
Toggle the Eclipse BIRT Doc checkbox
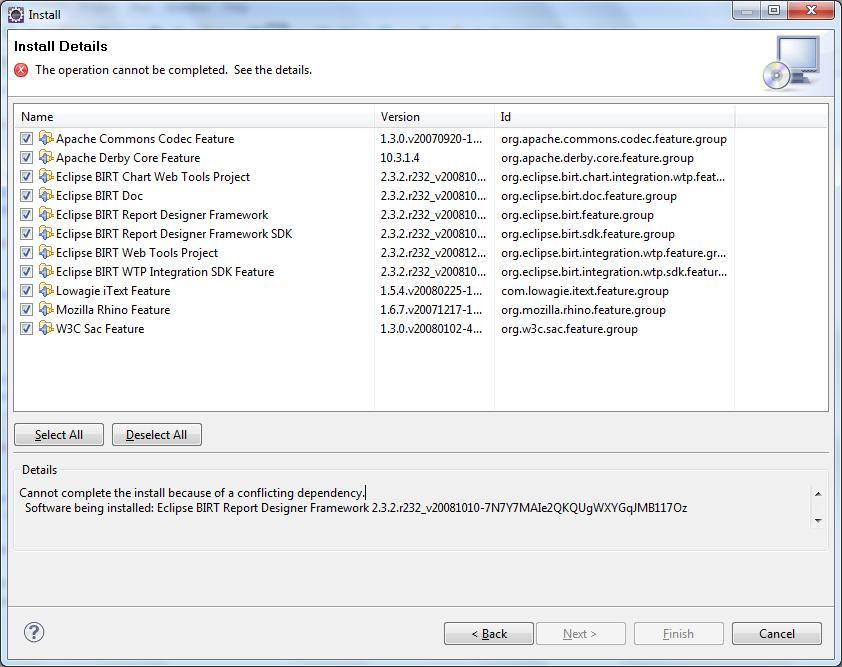coord(26,195)
